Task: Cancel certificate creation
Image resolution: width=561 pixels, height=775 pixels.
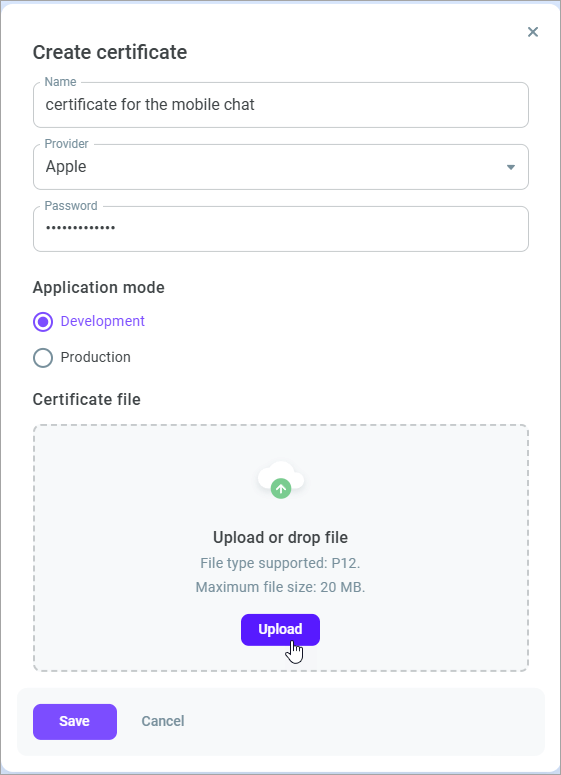Action: [x=163, y=722]
